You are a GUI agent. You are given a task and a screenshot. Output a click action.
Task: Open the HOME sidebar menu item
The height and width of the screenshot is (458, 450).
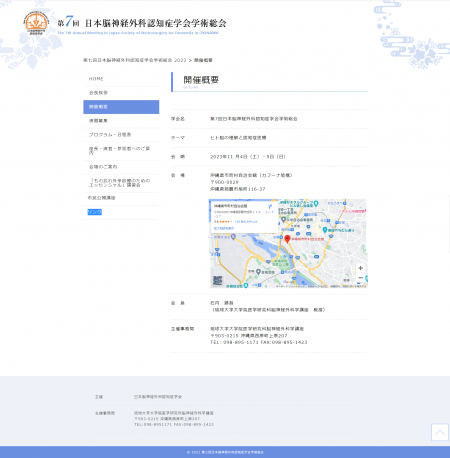pyautogui.click(x=121, y=79)
